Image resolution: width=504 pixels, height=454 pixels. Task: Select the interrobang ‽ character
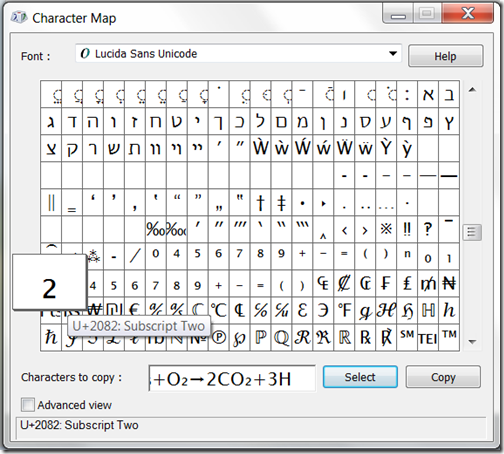[x=428, y=229]
